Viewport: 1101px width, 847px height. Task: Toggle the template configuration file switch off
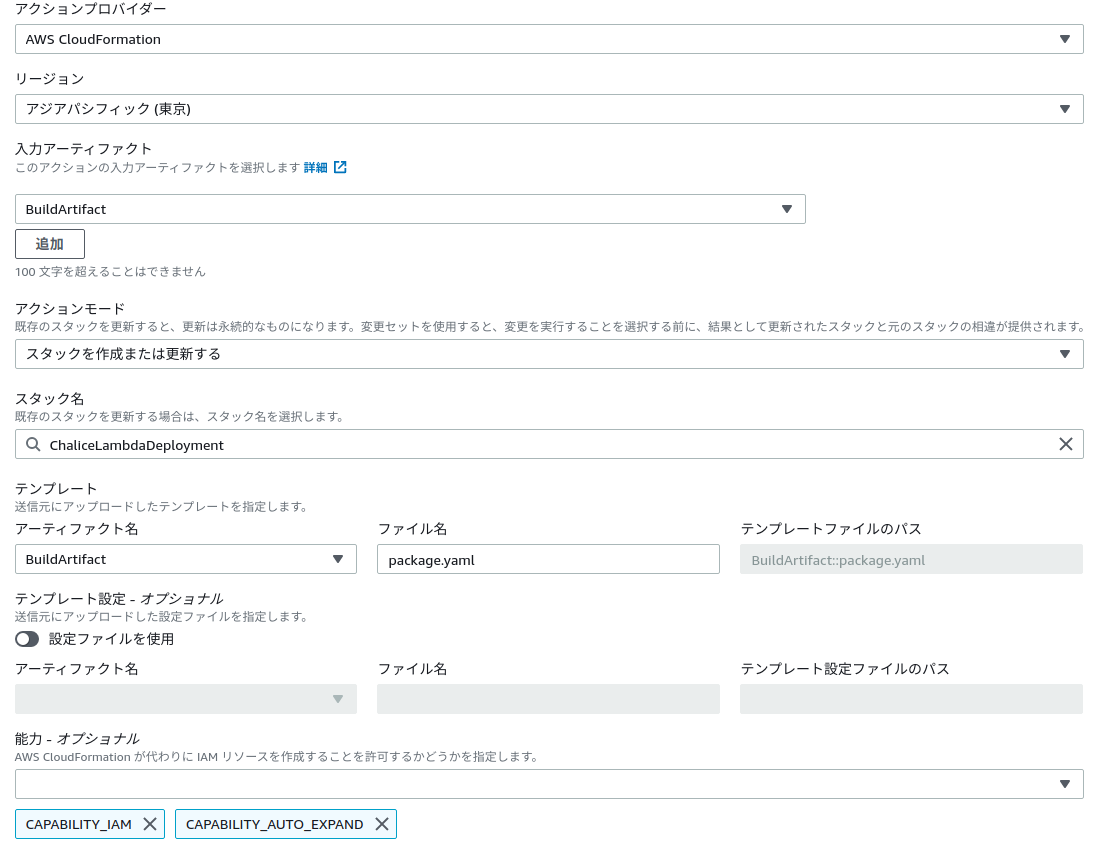[25, 639]
